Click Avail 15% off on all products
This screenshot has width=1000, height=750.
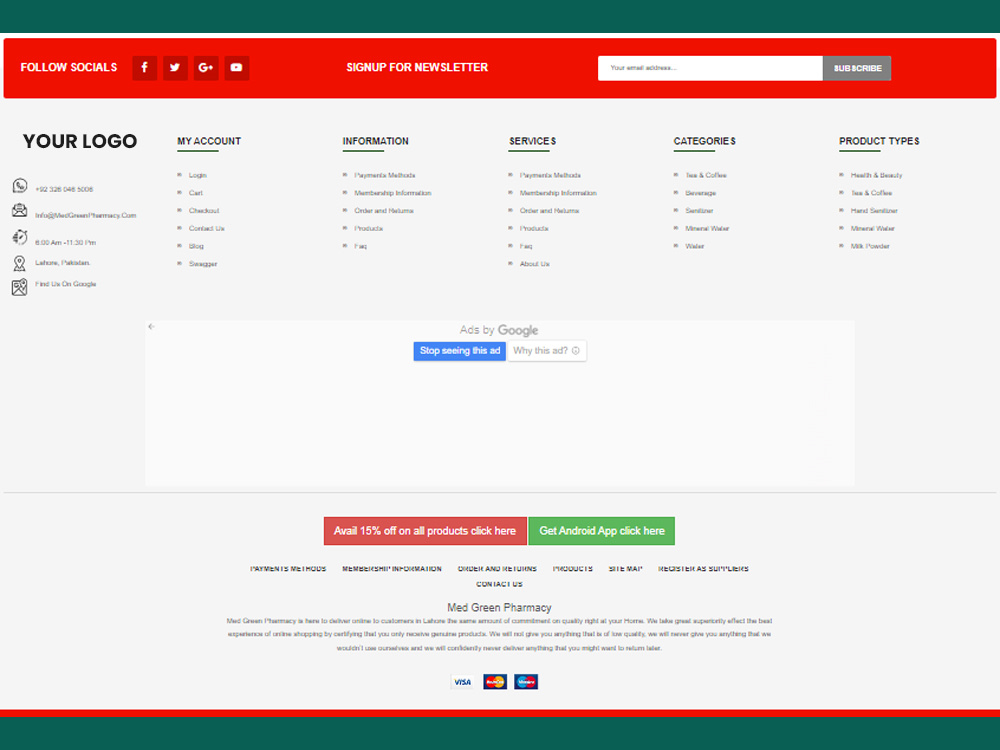pyautogui.click(x=425, y=531)
